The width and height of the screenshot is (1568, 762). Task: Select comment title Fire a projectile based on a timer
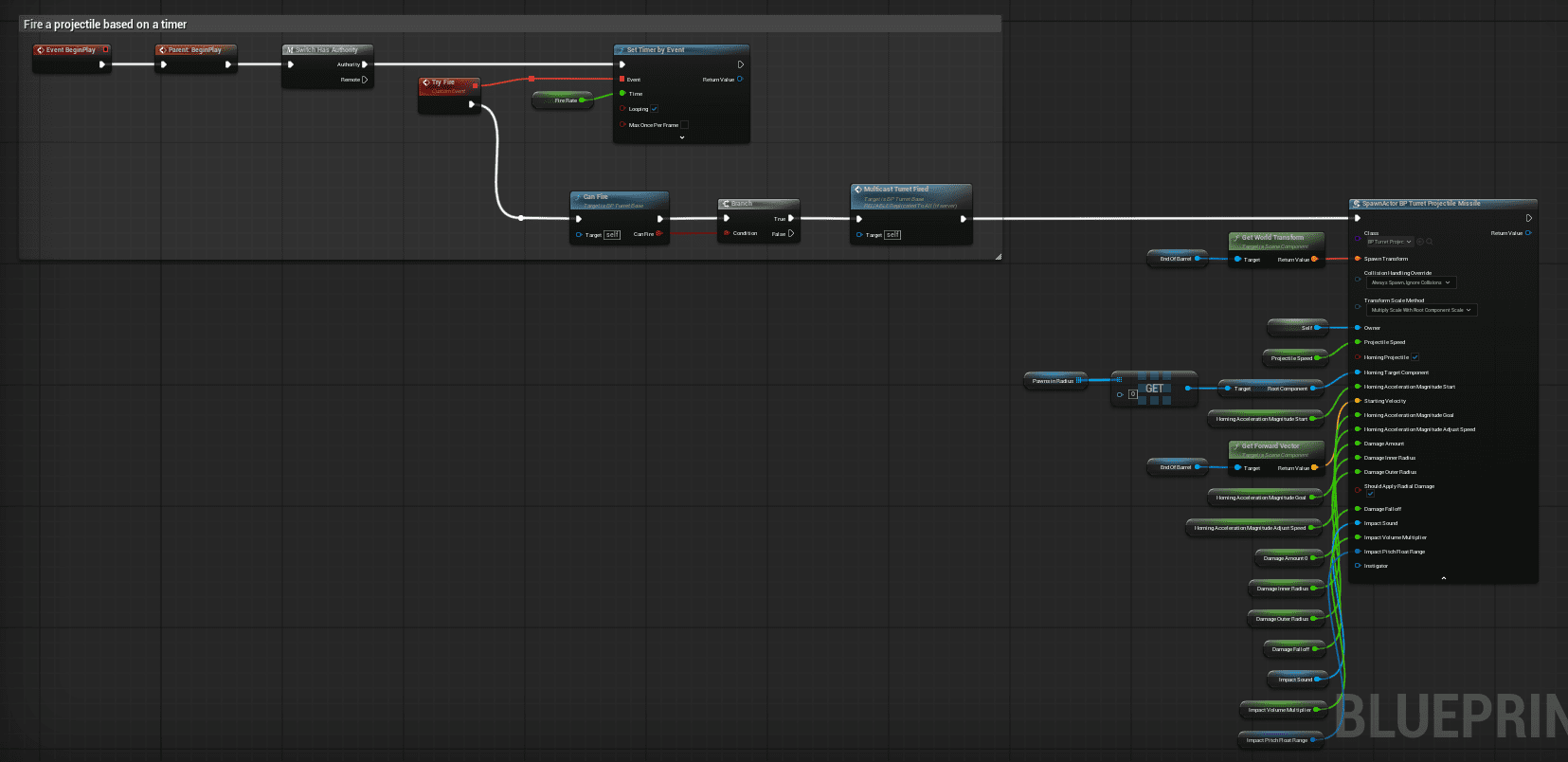(105, 24)
